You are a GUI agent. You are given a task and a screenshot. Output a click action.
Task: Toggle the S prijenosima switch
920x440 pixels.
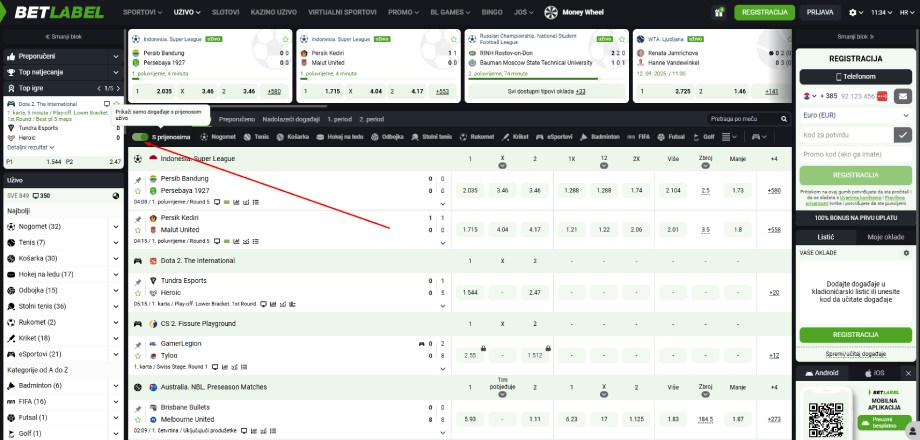[140, 137]
